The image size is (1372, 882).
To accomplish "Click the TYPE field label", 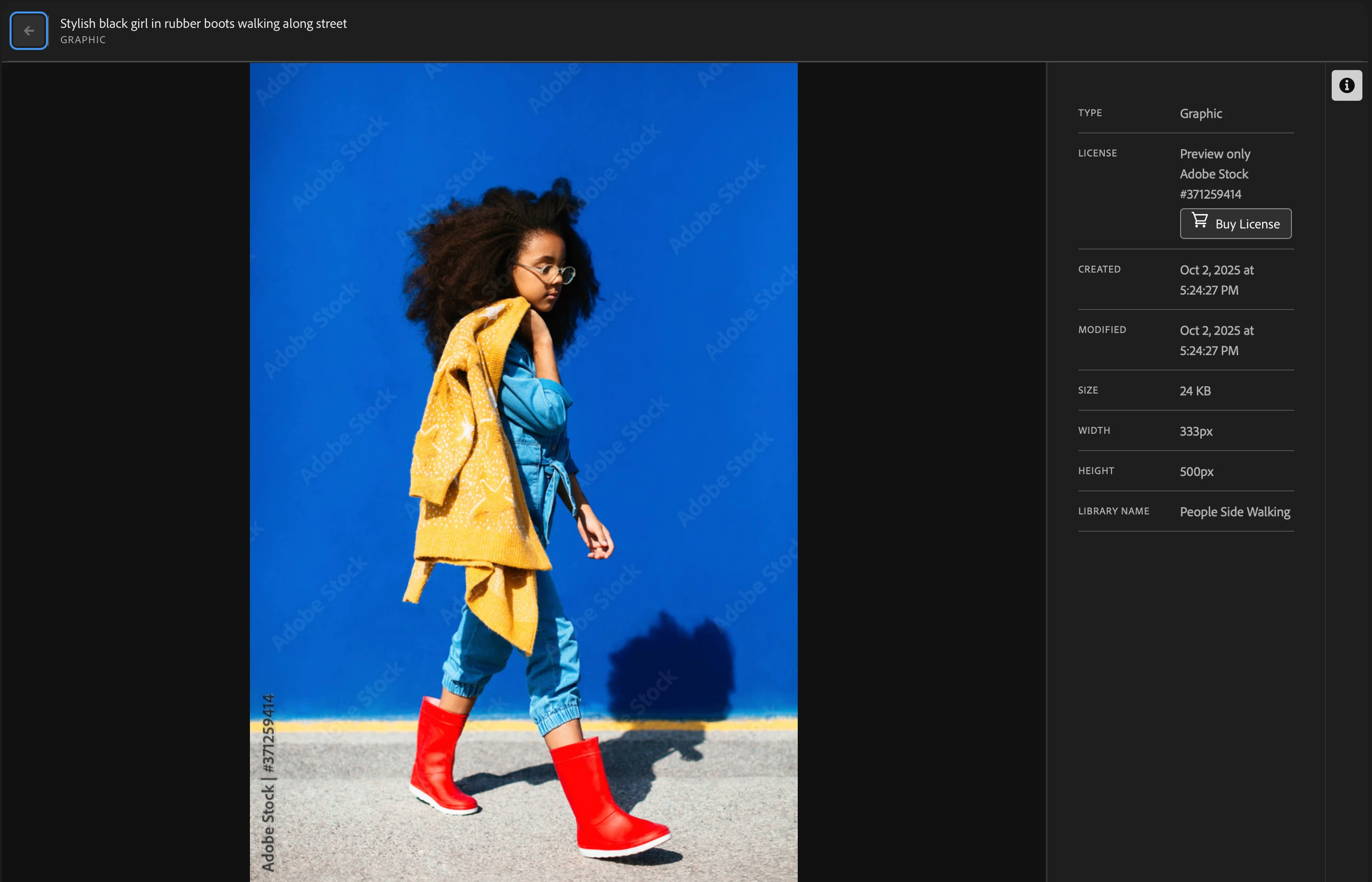I will click(1090, 113).
